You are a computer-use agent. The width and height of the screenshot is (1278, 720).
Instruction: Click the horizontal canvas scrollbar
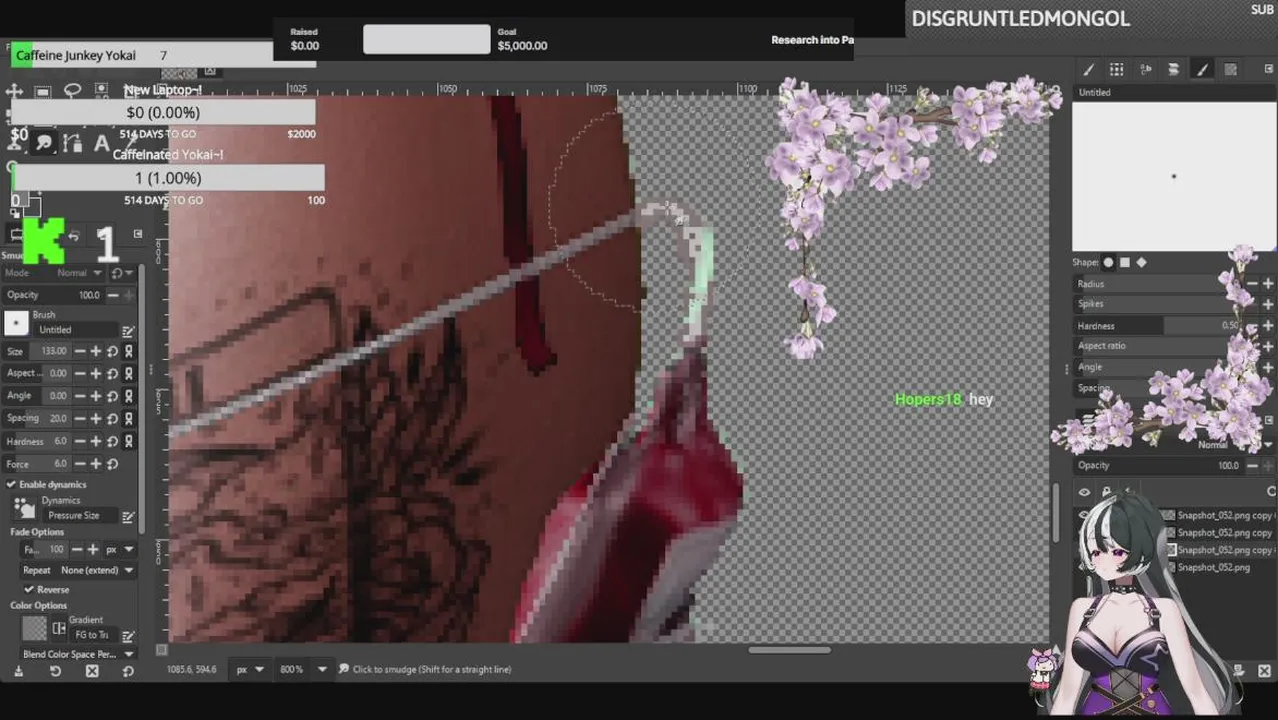pyautogui.click(x=789, y=649)
